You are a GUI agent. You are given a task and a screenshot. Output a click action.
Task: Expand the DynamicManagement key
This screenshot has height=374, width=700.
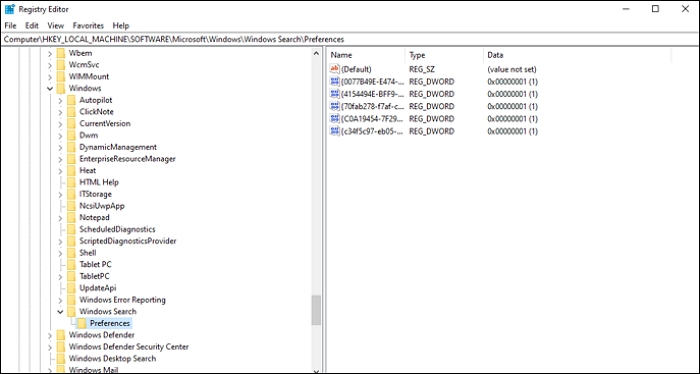pos(60,147)
